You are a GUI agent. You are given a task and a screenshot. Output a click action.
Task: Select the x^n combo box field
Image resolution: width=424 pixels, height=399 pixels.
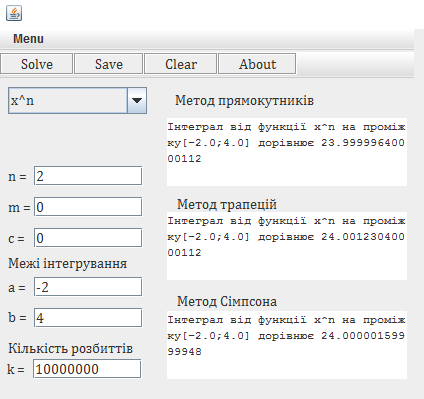pos(77,100)
